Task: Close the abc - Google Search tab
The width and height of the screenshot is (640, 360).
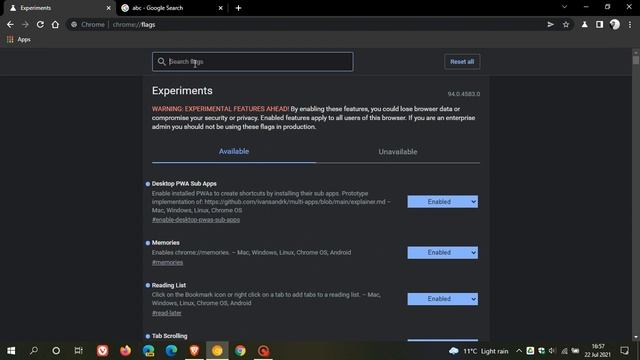Action: [x=220, y=8]
